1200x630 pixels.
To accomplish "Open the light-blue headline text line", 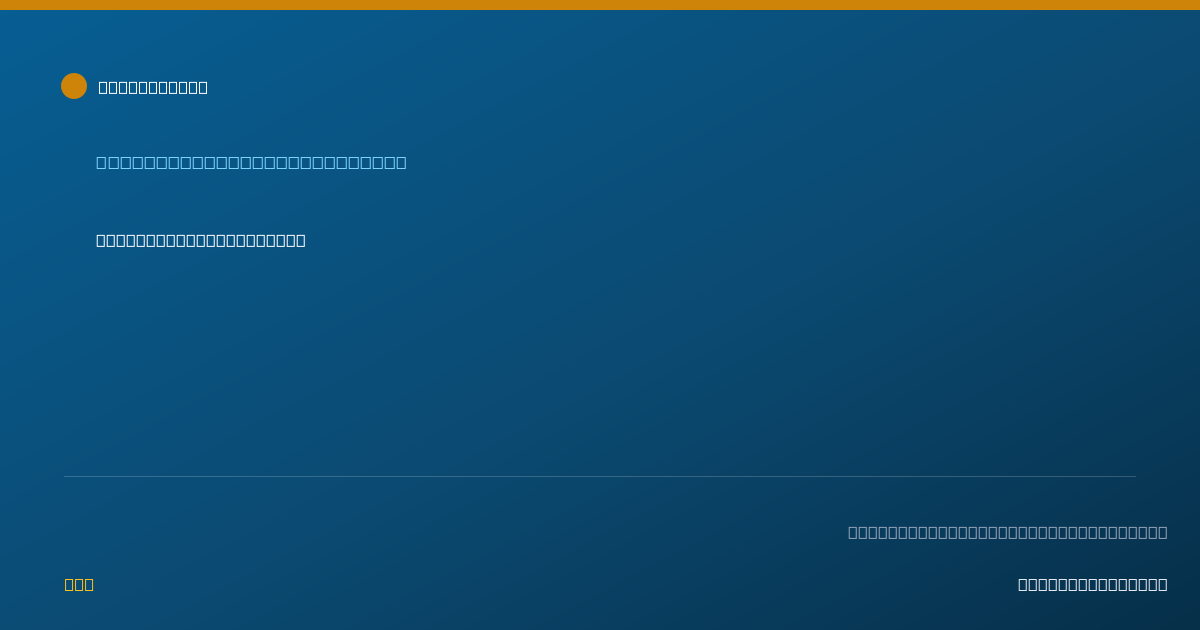I will 251,162.
